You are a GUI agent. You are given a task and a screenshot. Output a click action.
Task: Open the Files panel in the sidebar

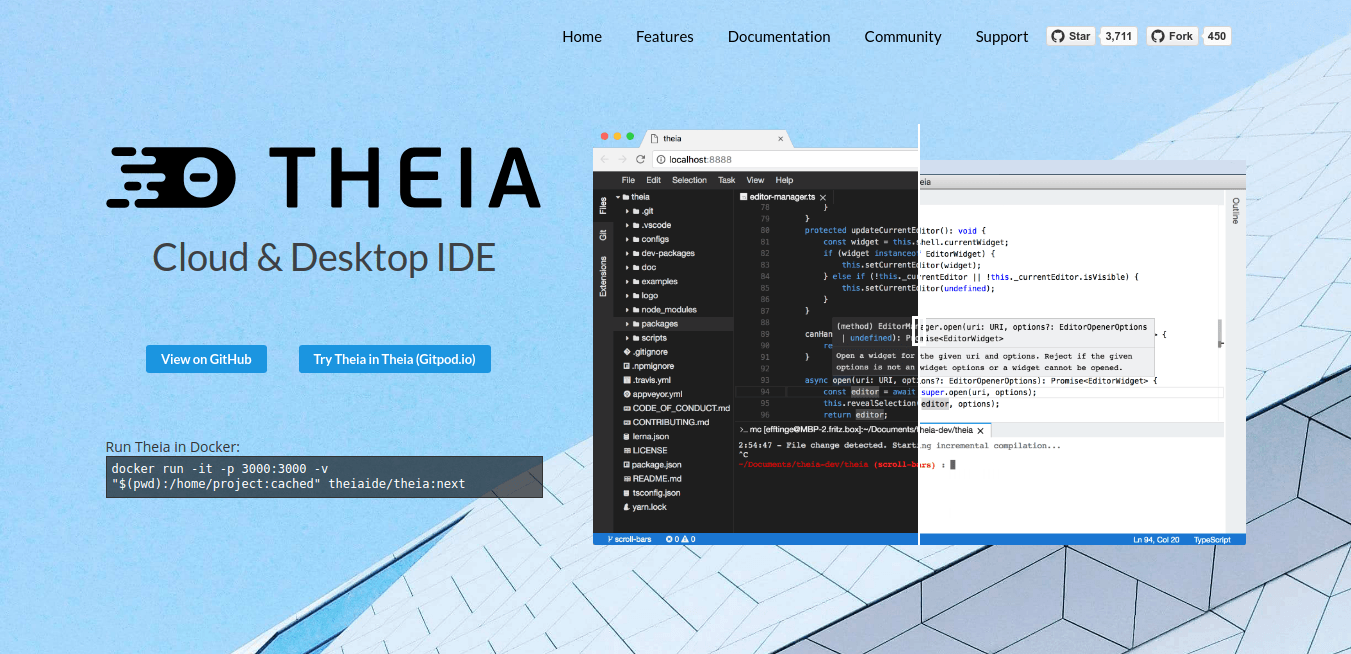coord(603,203)
